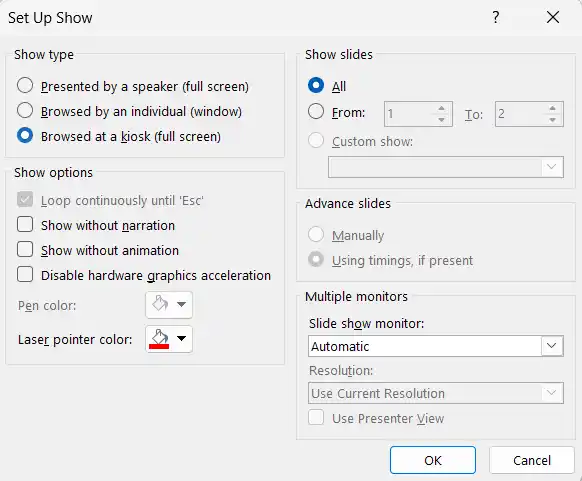This screenshot has height=481, width=582.
Task: Increase the From slide number spinner
Action: click(x=441, y=108)
